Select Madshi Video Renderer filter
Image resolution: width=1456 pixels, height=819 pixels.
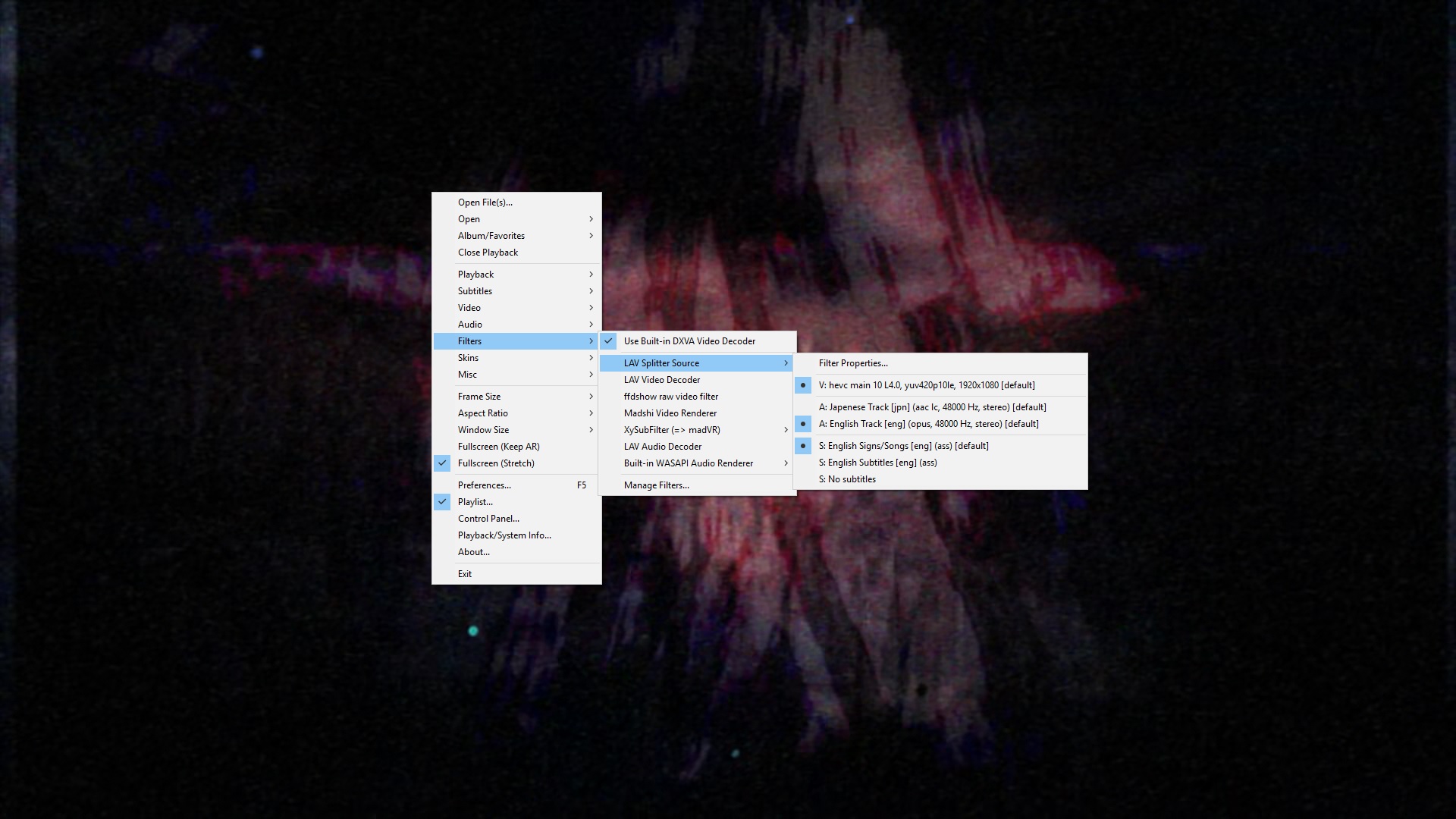click(x=670, y=413)
